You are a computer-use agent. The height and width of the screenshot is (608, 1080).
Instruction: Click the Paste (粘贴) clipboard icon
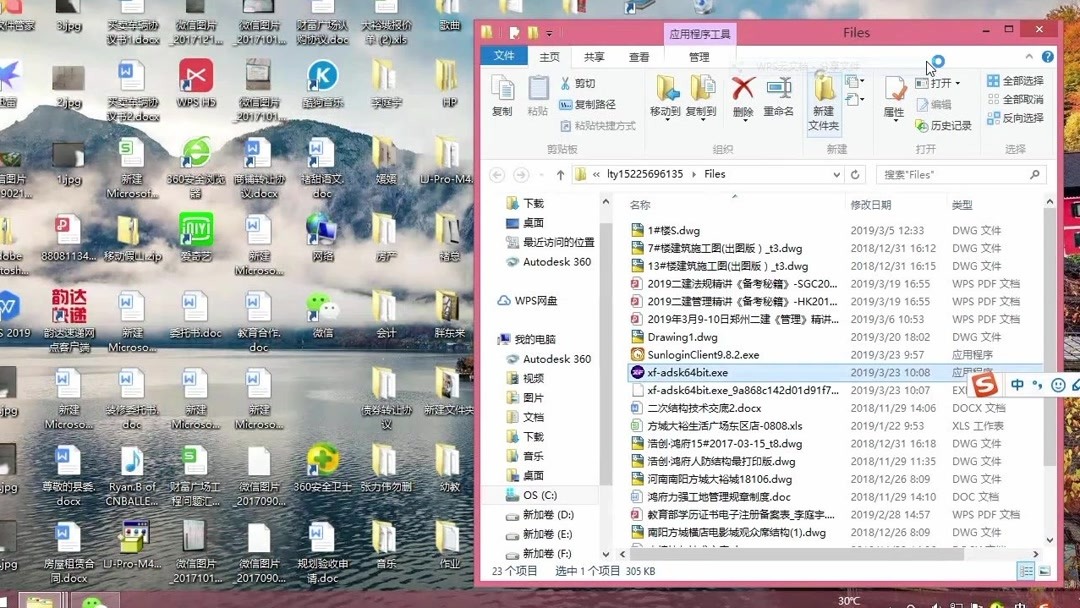coord(538,95)
